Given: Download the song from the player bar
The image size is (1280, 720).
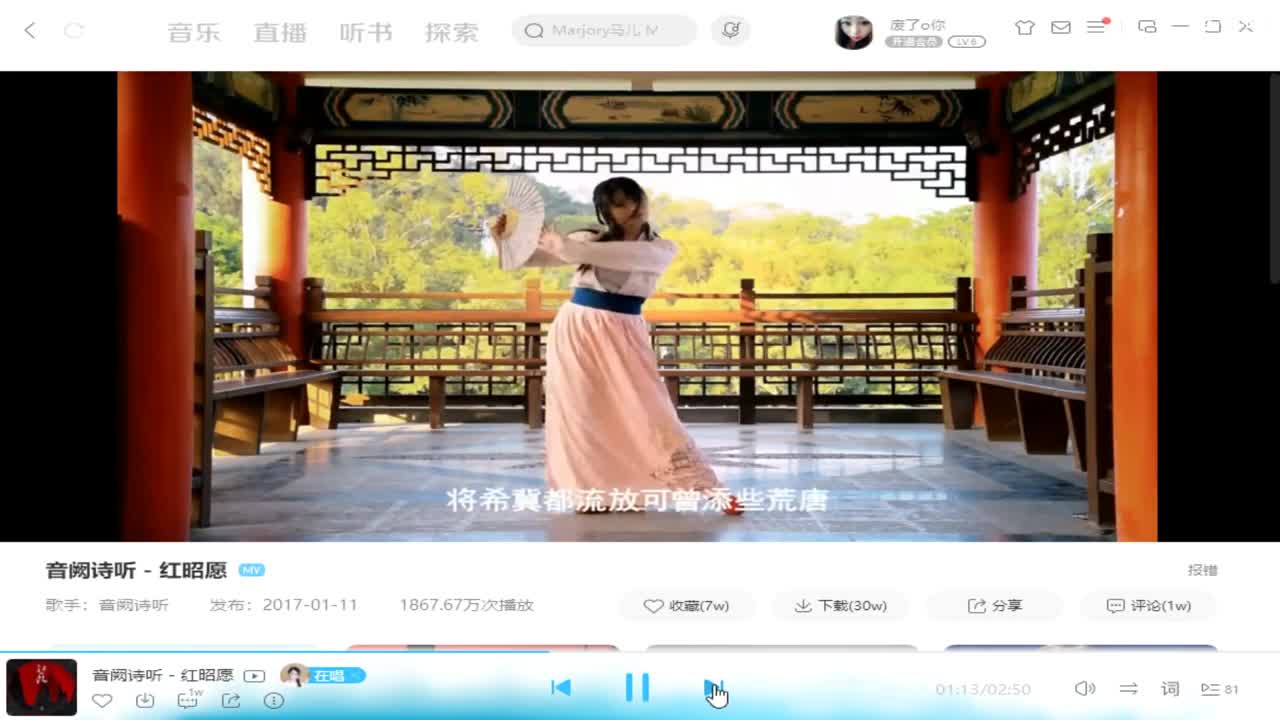Looking at the screenshot, I should 145,701.
